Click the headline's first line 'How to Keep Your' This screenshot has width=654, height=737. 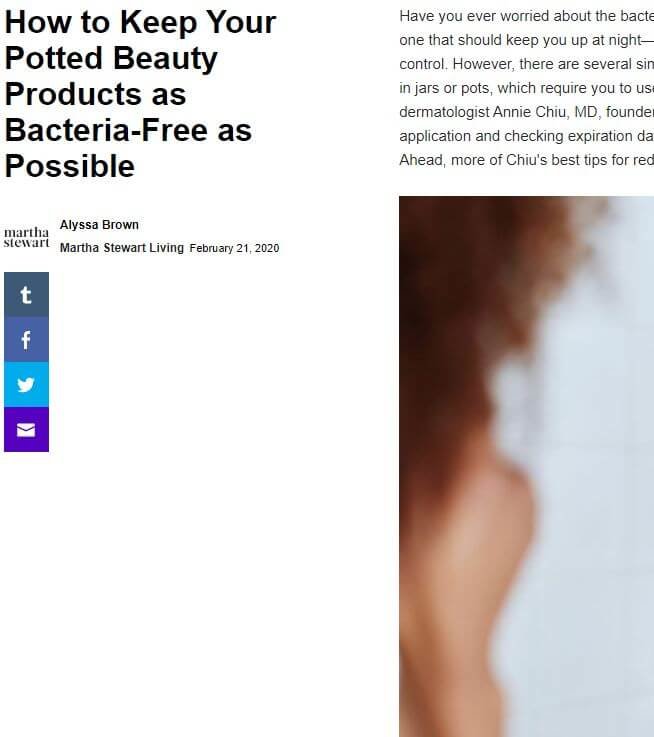(x=140, y=22)
